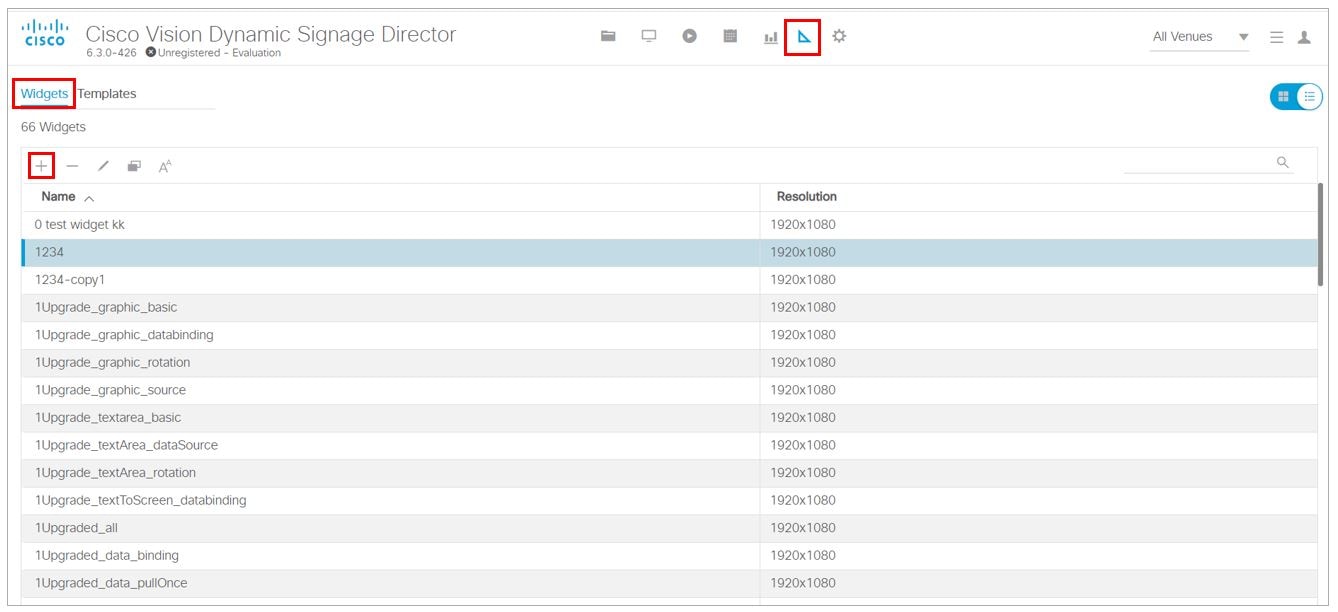Open the All Venues dropdown
This screenshot has width=1338, height=612.
click(x=1198, y=36)
